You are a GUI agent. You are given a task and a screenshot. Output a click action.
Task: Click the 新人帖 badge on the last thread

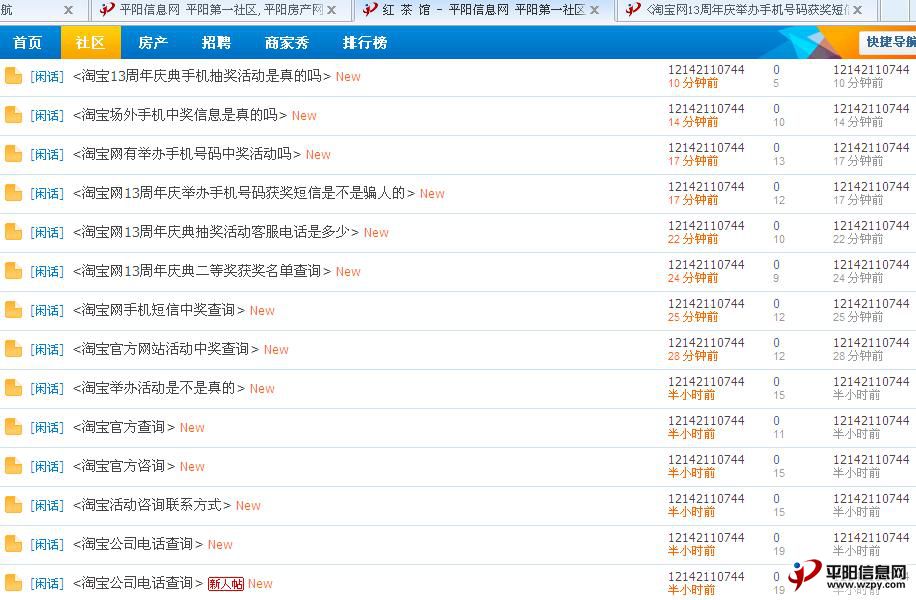[225, 584]
